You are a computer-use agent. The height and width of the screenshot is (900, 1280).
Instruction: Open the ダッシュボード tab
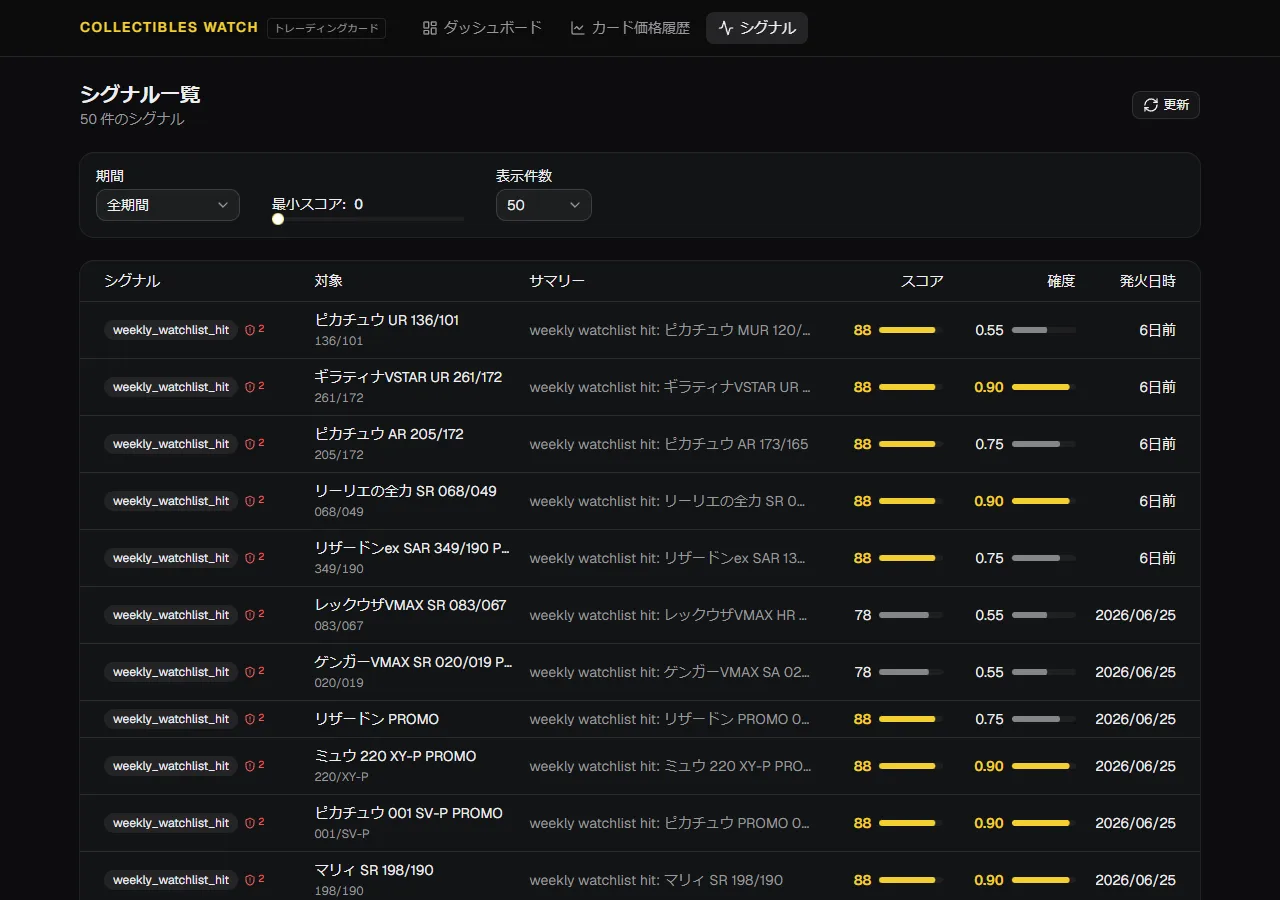pyautogui.click(x=482, y=28)
